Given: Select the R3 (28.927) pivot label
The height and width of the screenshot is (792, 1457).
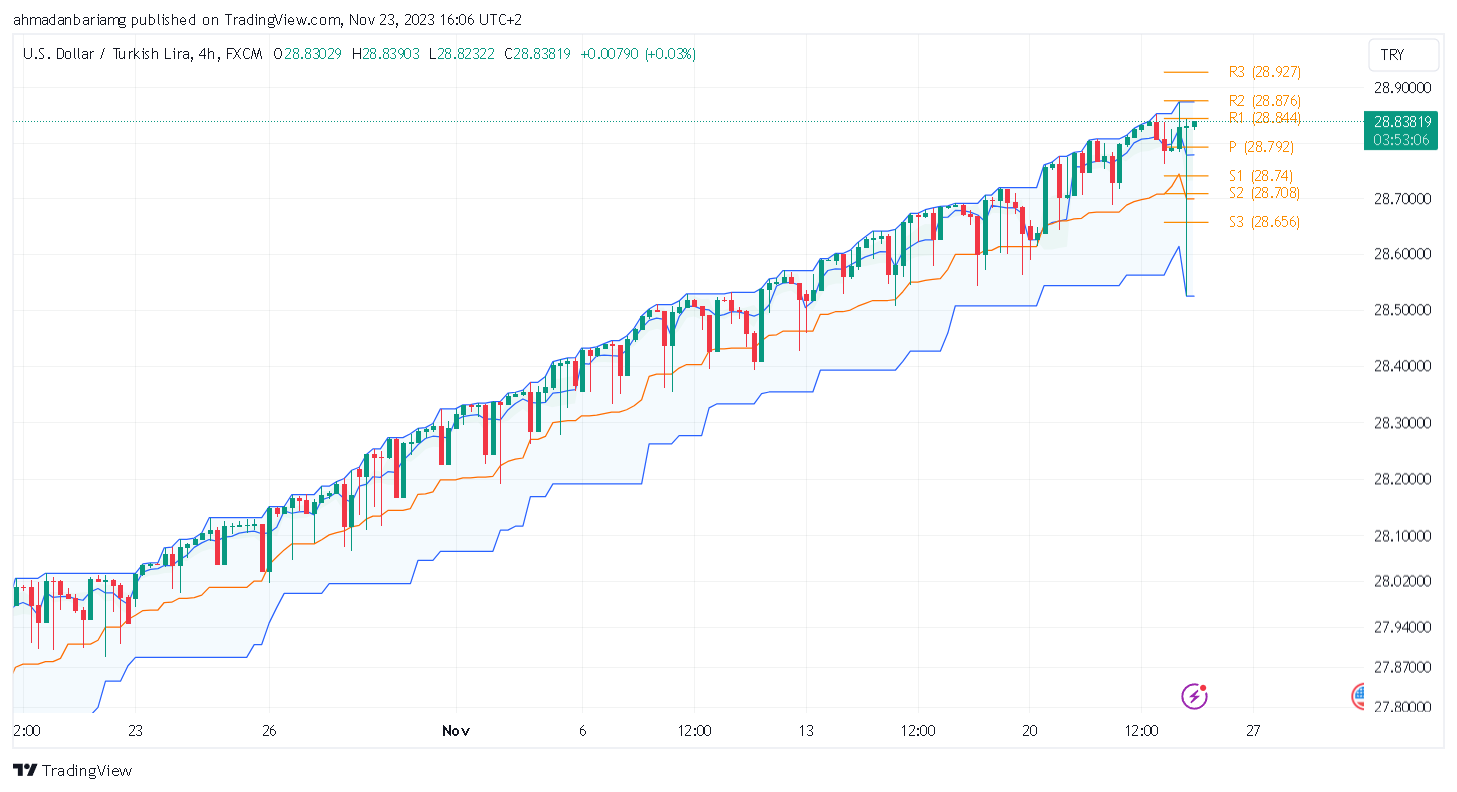Looking at the screenshot, I should point(1264,72).
